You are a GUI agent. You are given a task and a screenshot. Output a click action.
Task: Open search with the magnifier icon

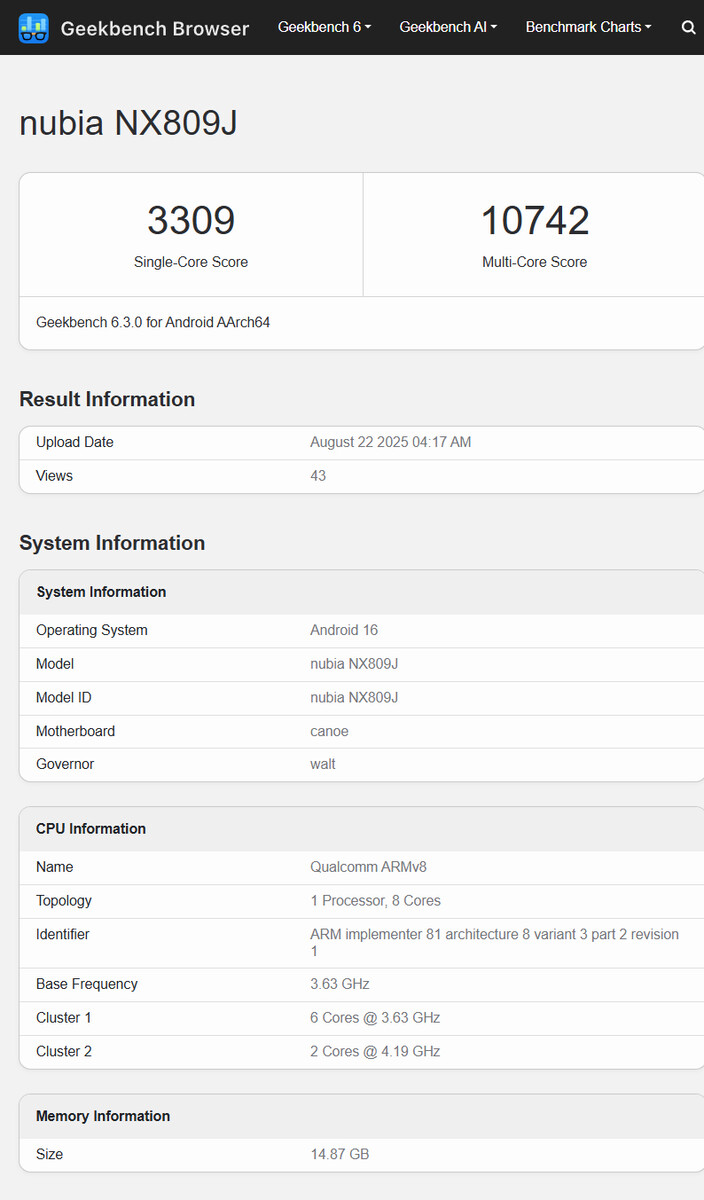[x=688, y=28]
